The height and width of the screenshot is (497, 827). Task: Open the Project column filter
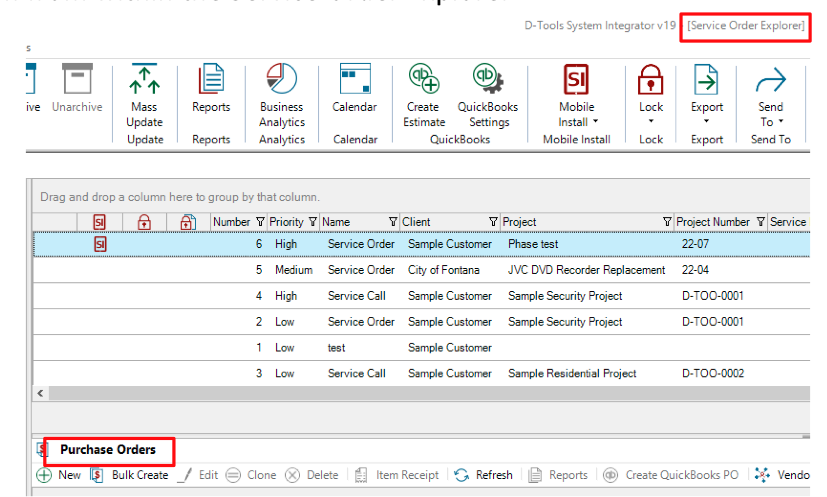(667, 222)
